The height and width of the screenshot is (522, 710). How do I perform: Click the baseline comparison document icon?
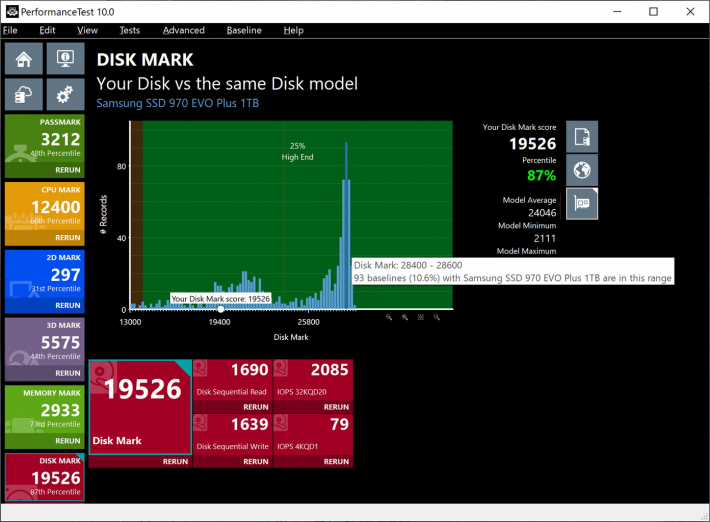point(582,136)
